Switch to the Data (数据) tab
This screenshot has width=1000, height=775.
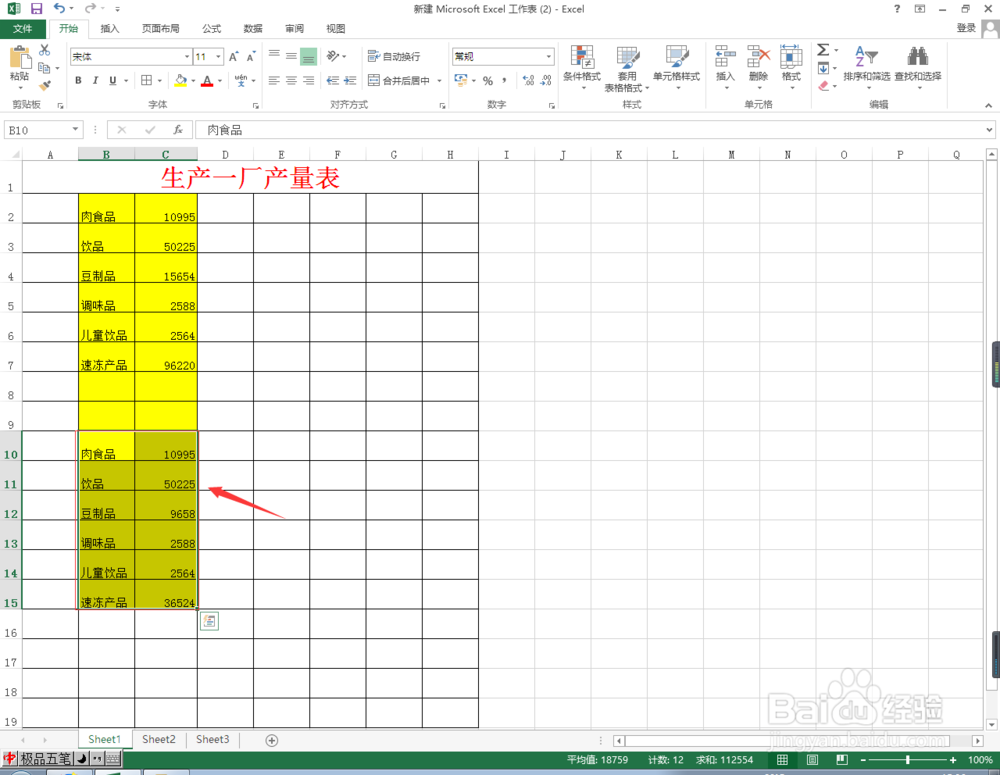[253, 29]
